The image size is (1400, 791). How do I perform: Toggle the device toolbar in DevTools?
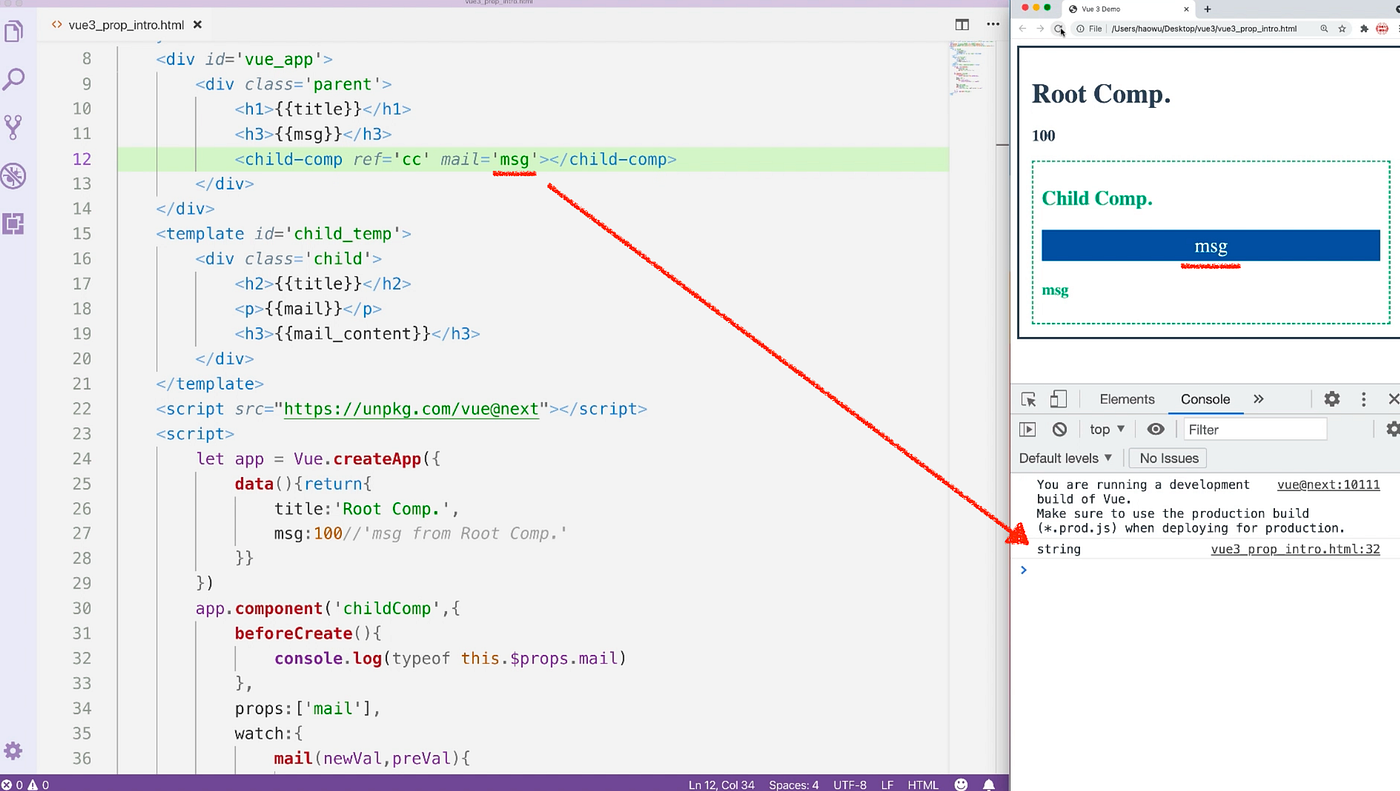(x=1058, y=399)
